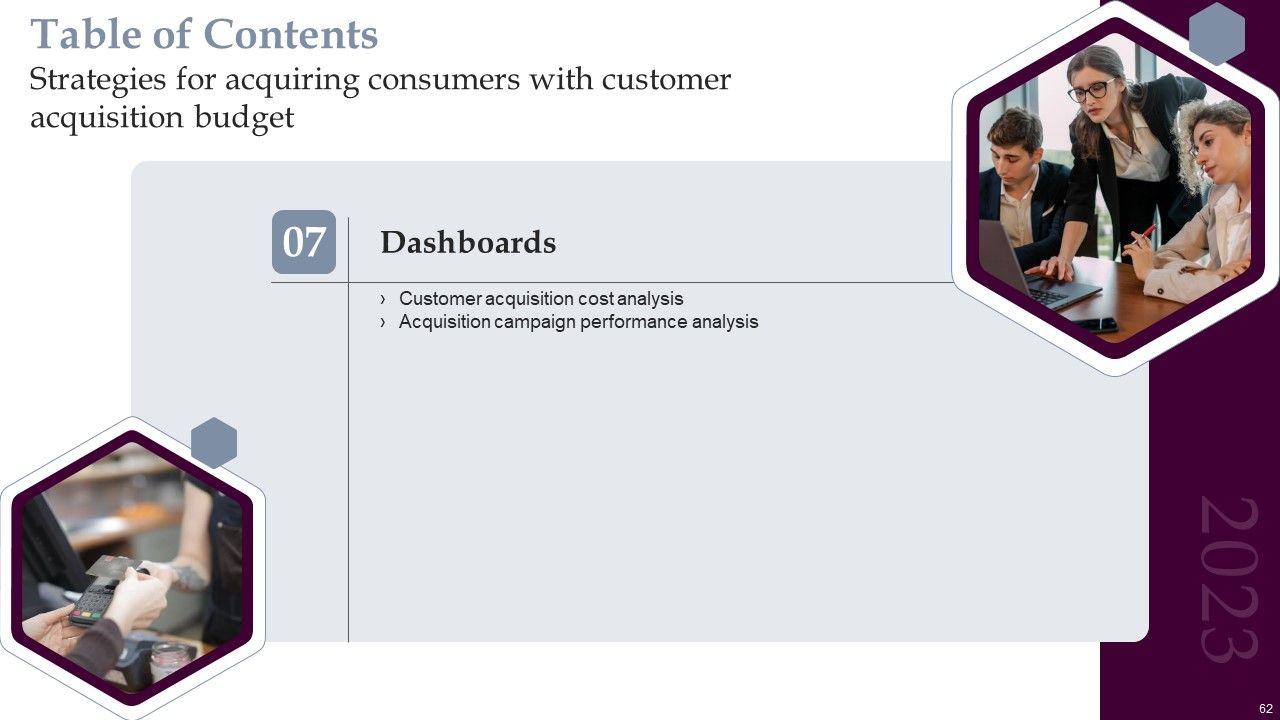Select the Dashboards section heading

click(468, 243)
